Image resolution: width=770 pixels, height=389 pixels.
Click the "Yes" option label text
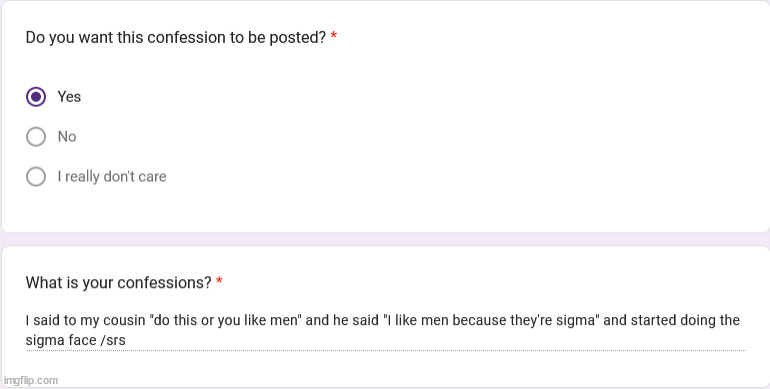click(x=69, y=97)
